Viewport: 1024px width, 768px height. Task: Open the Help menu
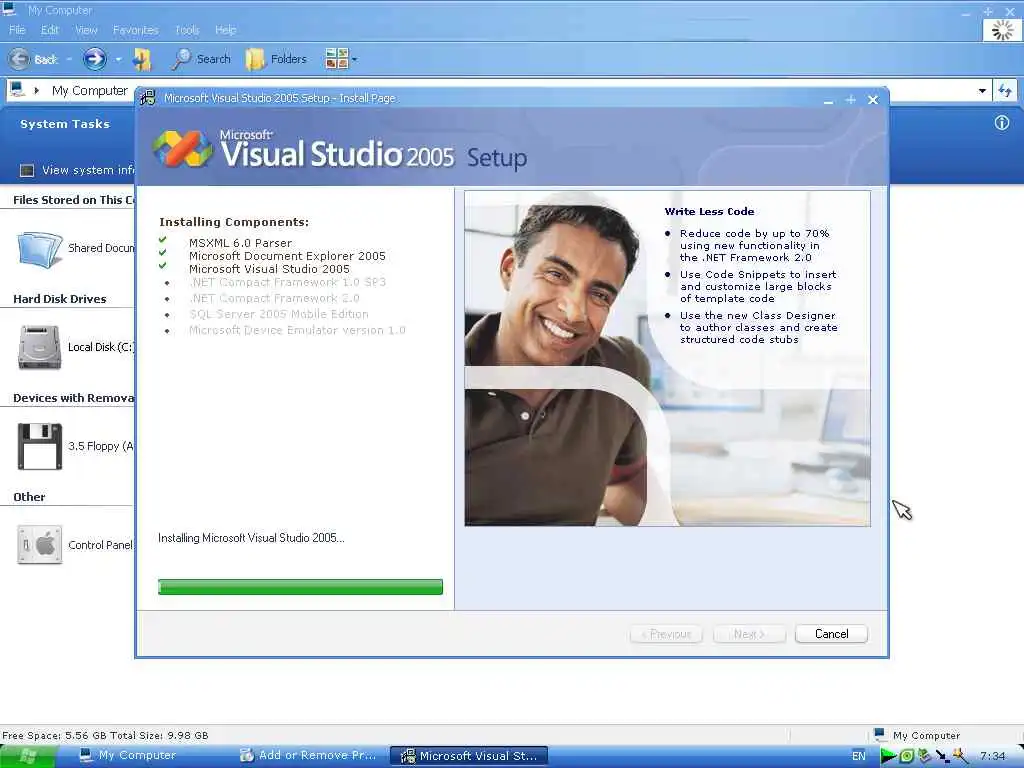(225, 30)
